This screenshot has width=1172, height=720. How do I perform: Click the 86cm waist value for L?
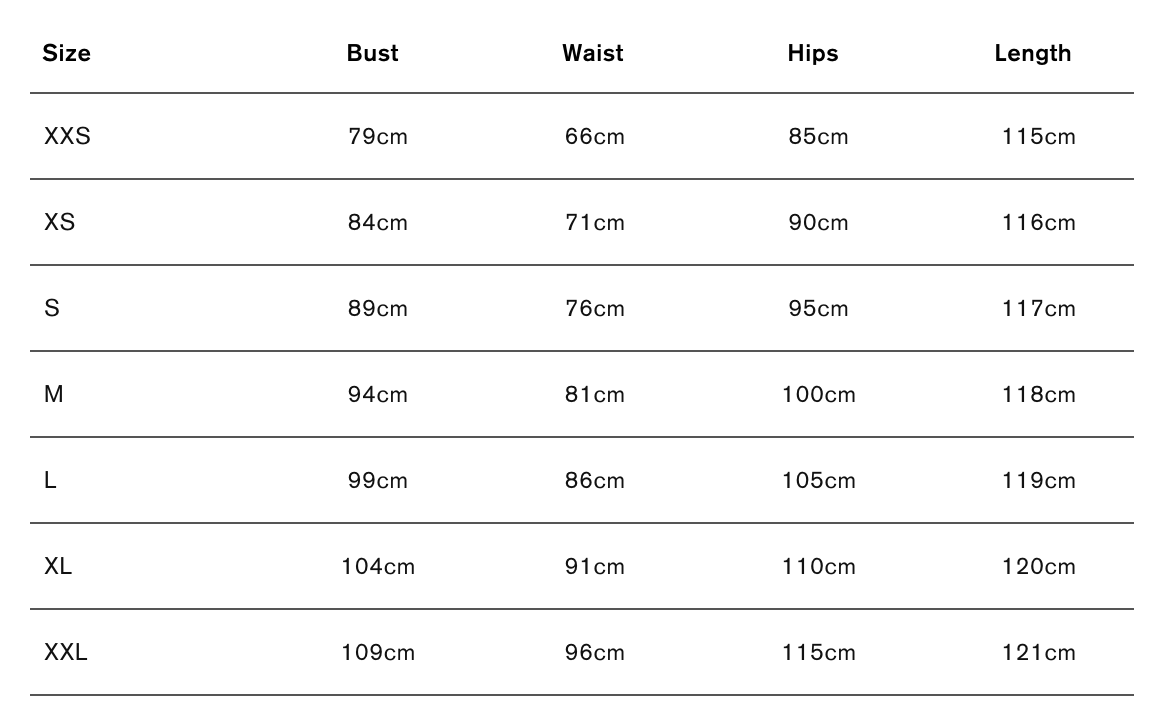[594, 481]
